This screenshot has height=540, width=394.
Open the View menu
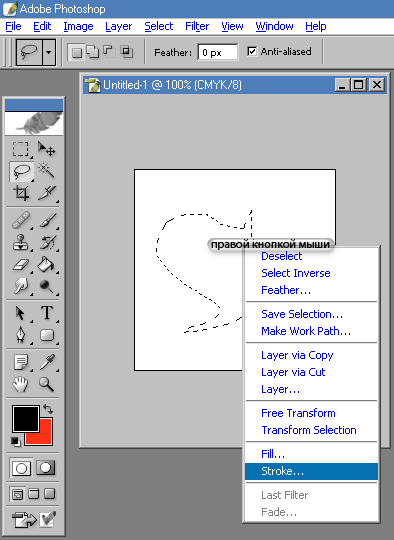[232, 26]
